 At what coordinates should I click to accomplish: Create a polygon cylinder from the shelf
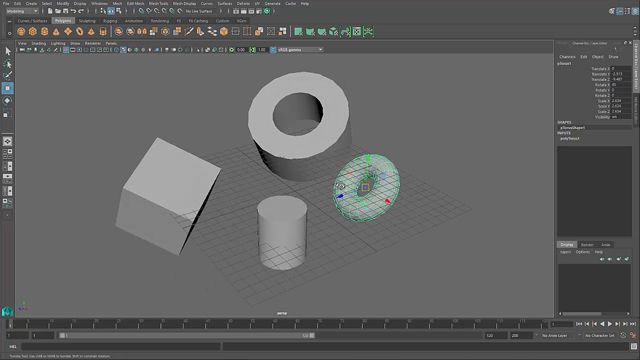tap(44, 31)
